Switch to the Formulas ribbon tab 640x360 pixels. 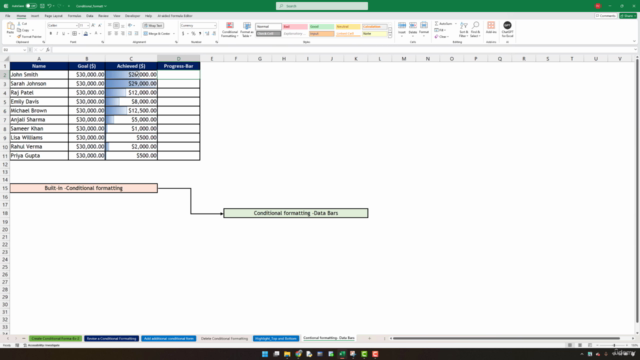click(x=74, y=16)
